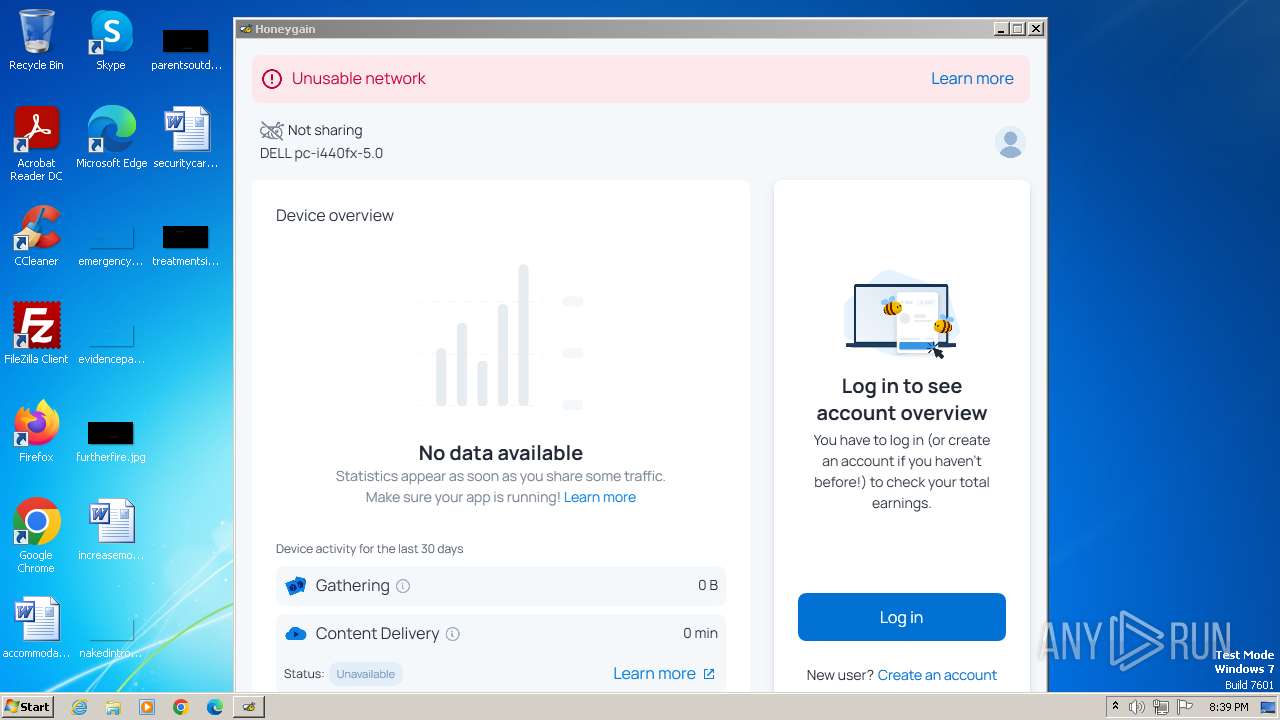Open the Create an account link
Image resolution: width=1280 pixels, height=720 pixels.
click(x=937, y=675)
